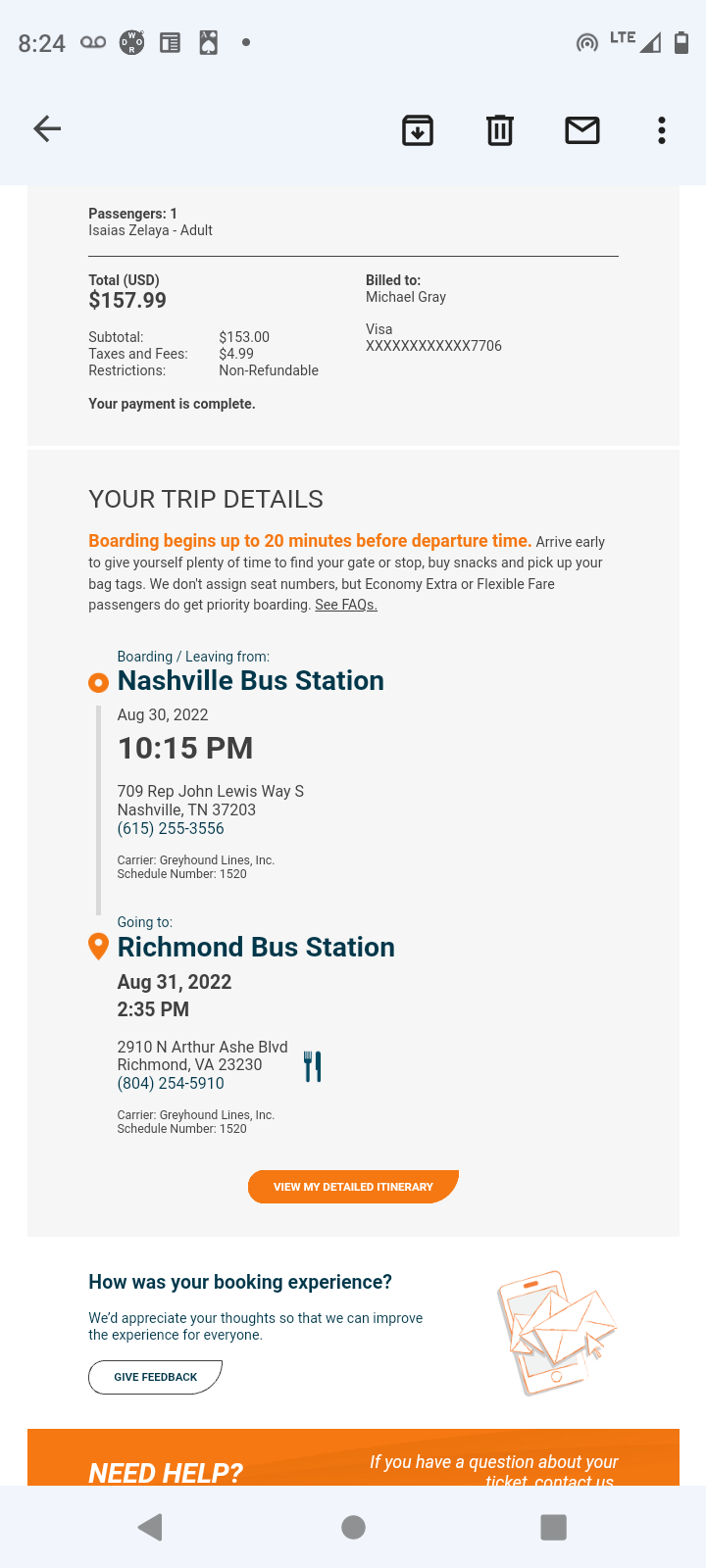Call Richmond station at (804) 254-5910
This screenshot has width=706, height=1568.
(x=171, y=1083)
